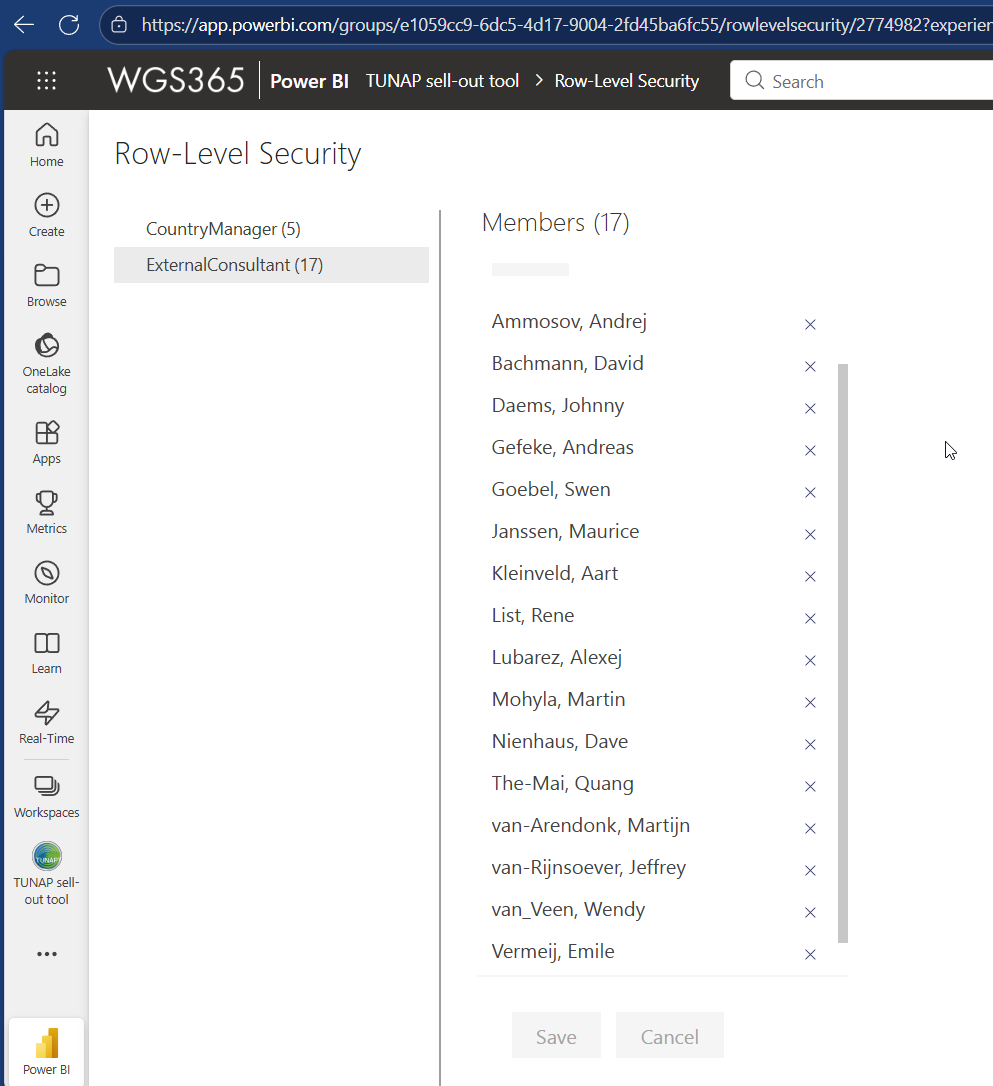Click the Power BI header link
The image size is (993, 1086).
[x=310, y=81]
